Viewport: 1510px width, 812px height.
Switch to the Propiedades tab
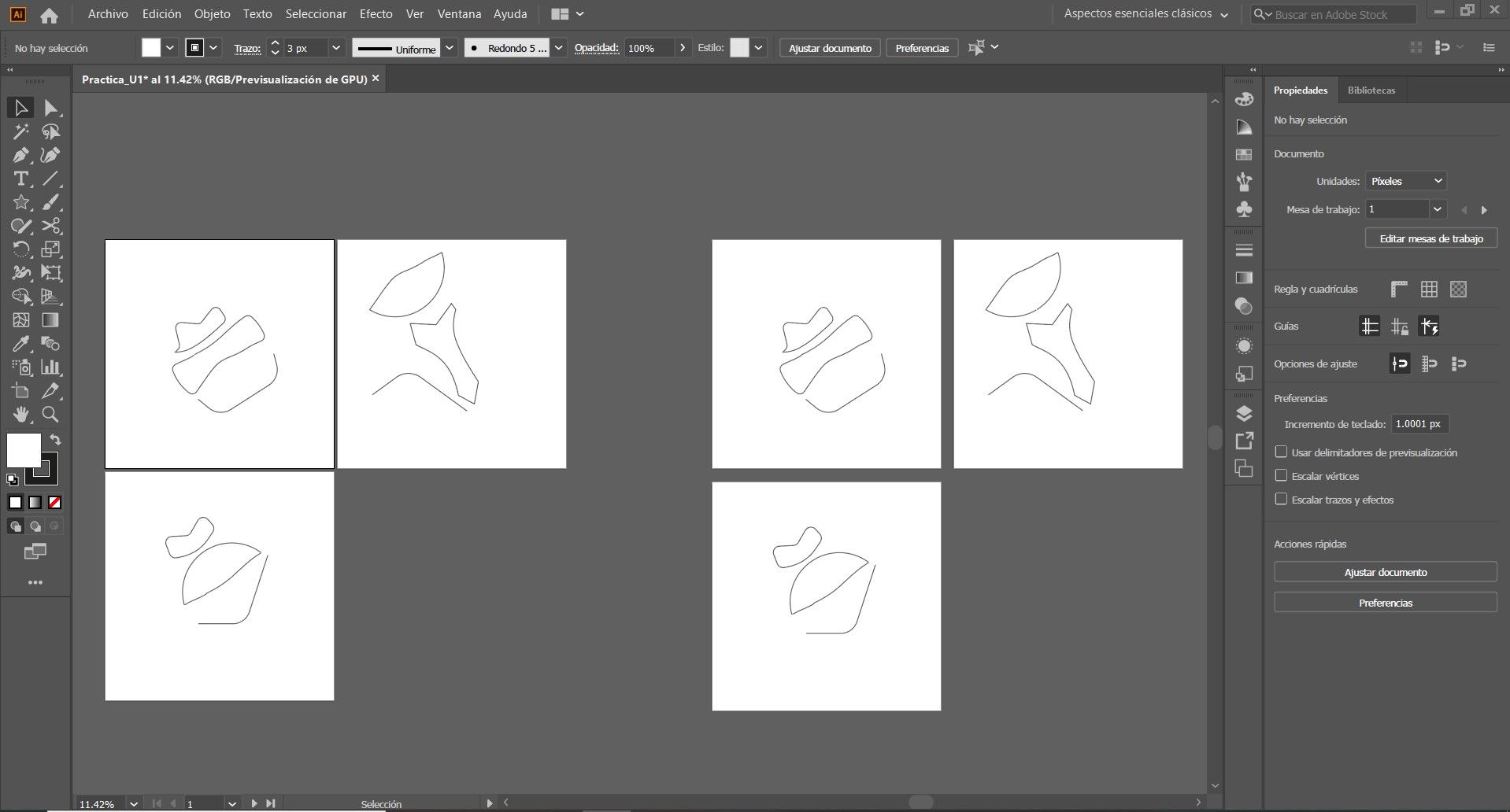[x=1301, y=90]
